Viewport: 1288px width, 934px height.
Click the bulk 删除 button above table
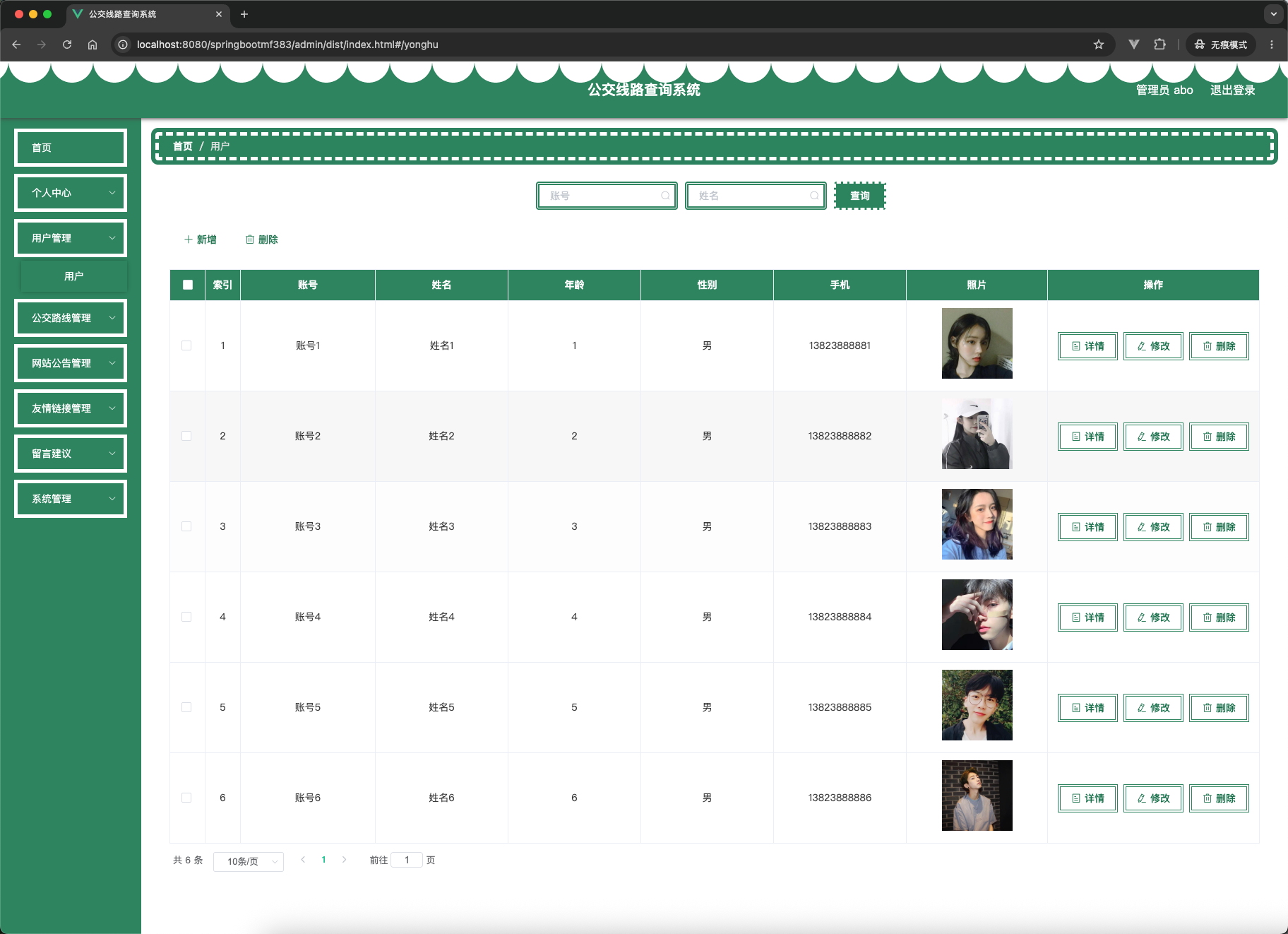tap(262, 240)
